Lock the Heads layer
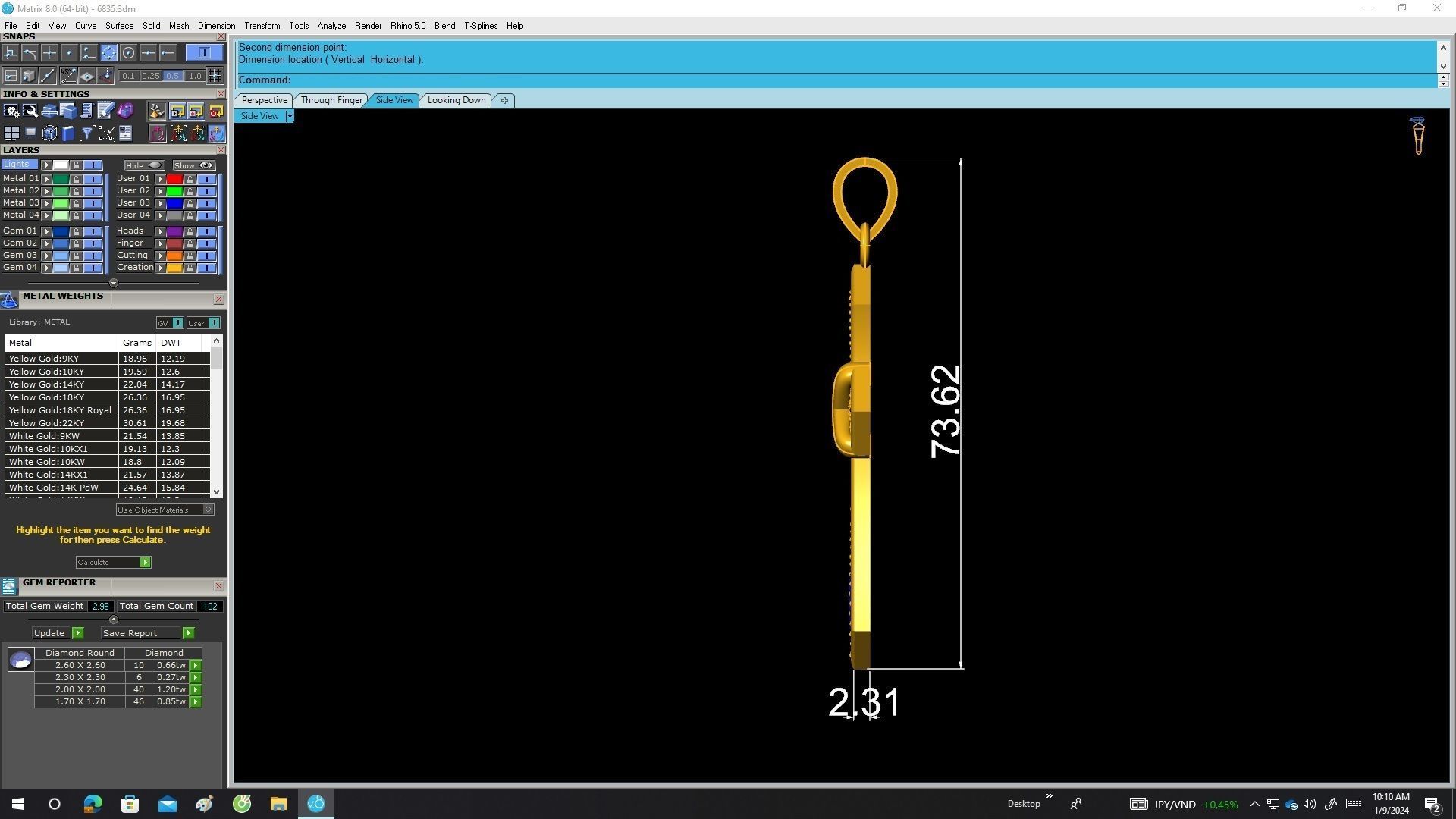Viewport: 1456px width, 819px height. (x=190, y=231)
